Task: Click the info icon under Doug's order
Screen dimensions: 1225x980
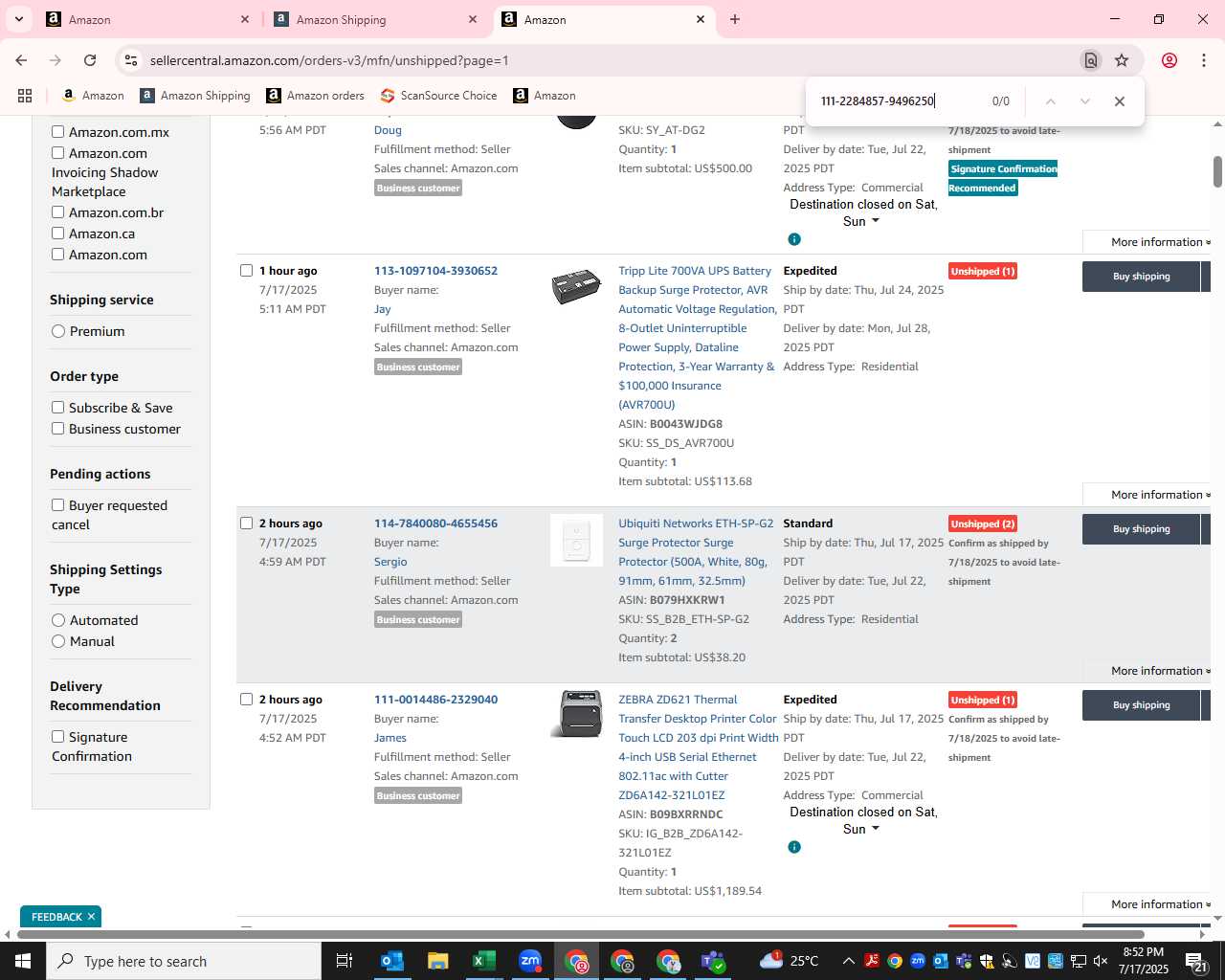Action: pyautogui.click(x=794, y=239)
